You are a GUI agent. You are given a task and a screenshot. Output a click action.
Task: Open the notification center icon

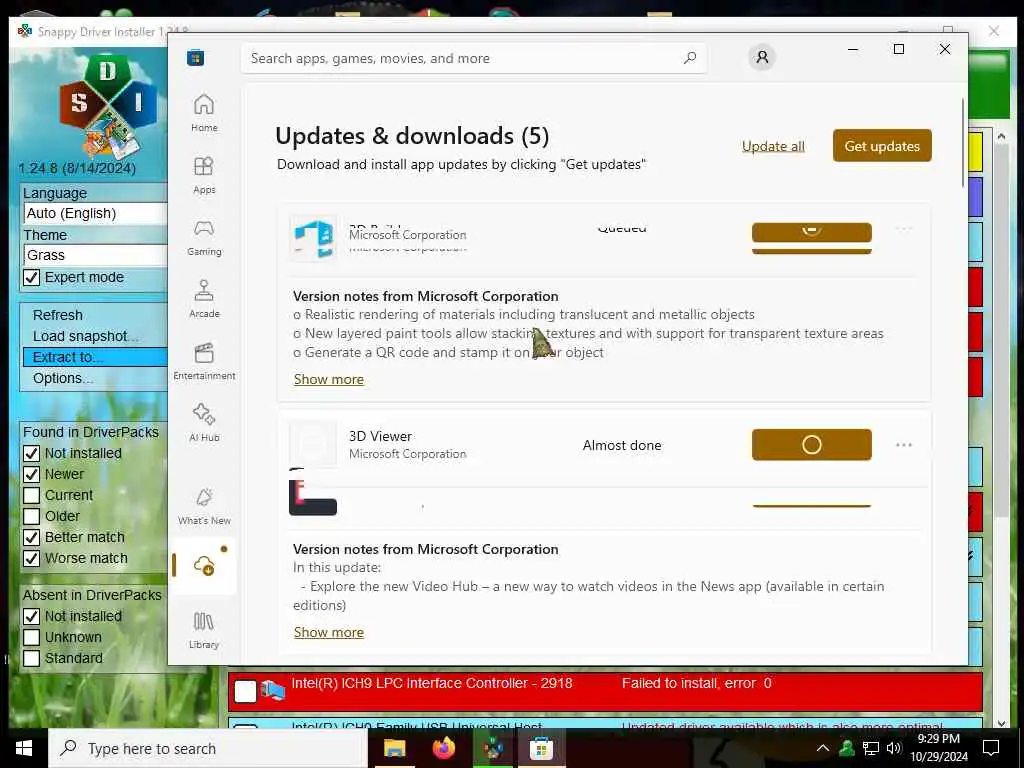coord(991,748)
